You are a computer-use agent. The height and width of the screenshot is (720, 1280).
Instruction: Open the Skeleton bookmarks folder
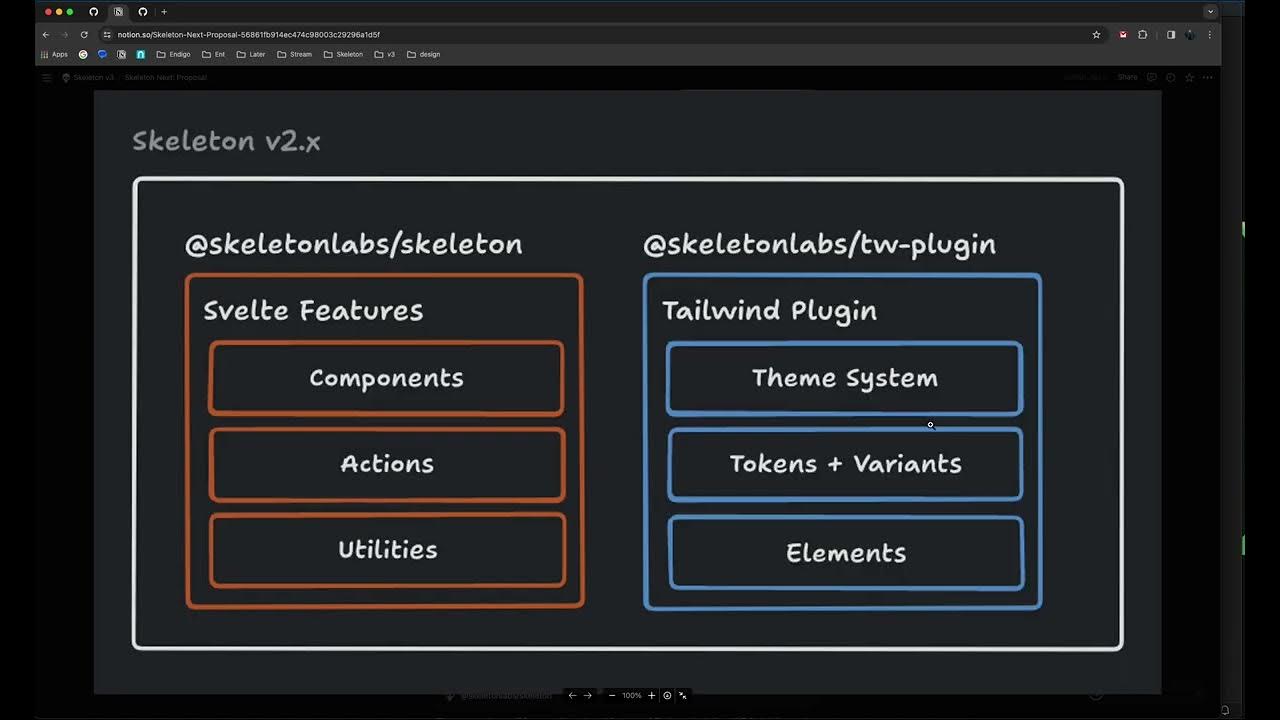(344, 54)
